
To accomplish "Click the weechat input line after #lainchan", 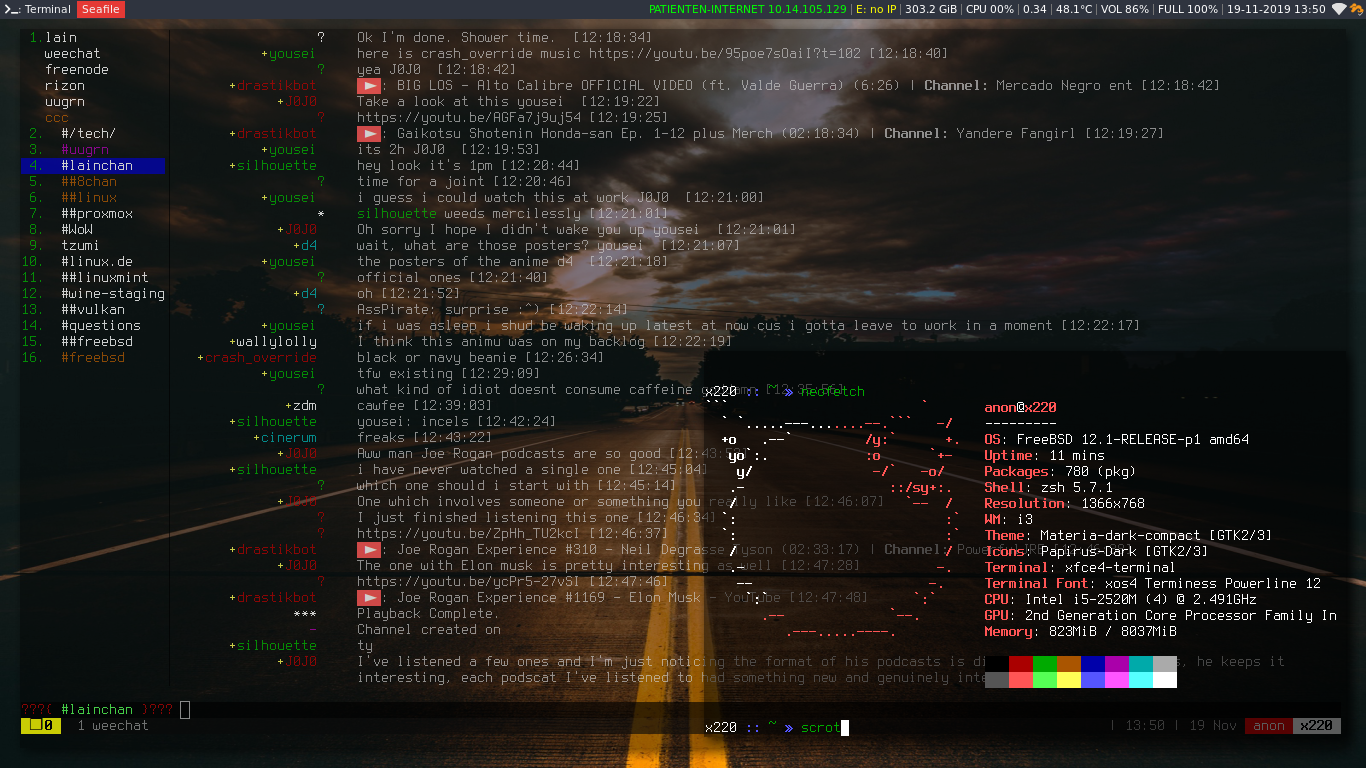I will (x=186, y=710).
